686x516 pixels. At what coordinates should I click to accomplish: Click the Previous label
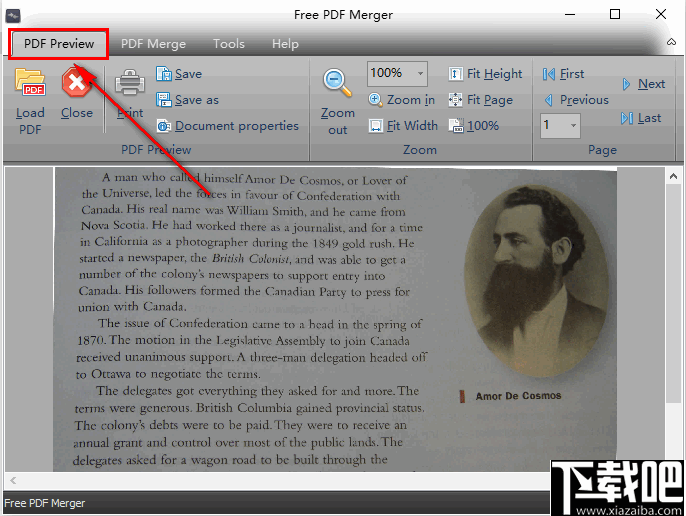click(x=584, y=100)
